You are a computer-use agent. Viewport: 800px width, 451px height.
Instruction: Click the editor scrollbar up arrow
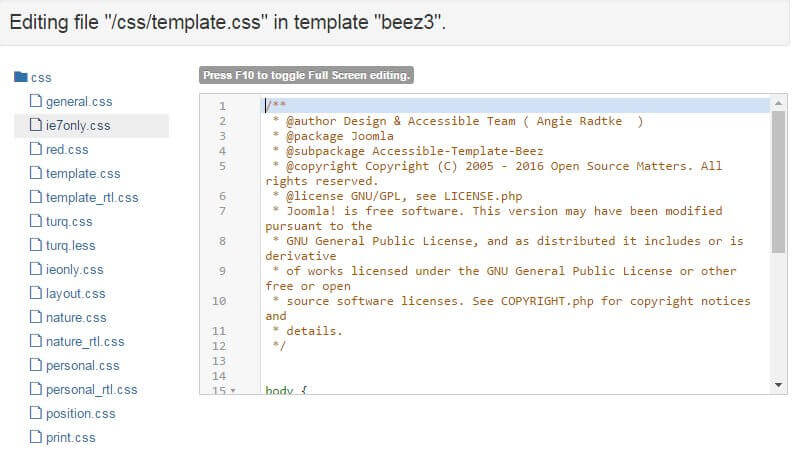point(779,103)
